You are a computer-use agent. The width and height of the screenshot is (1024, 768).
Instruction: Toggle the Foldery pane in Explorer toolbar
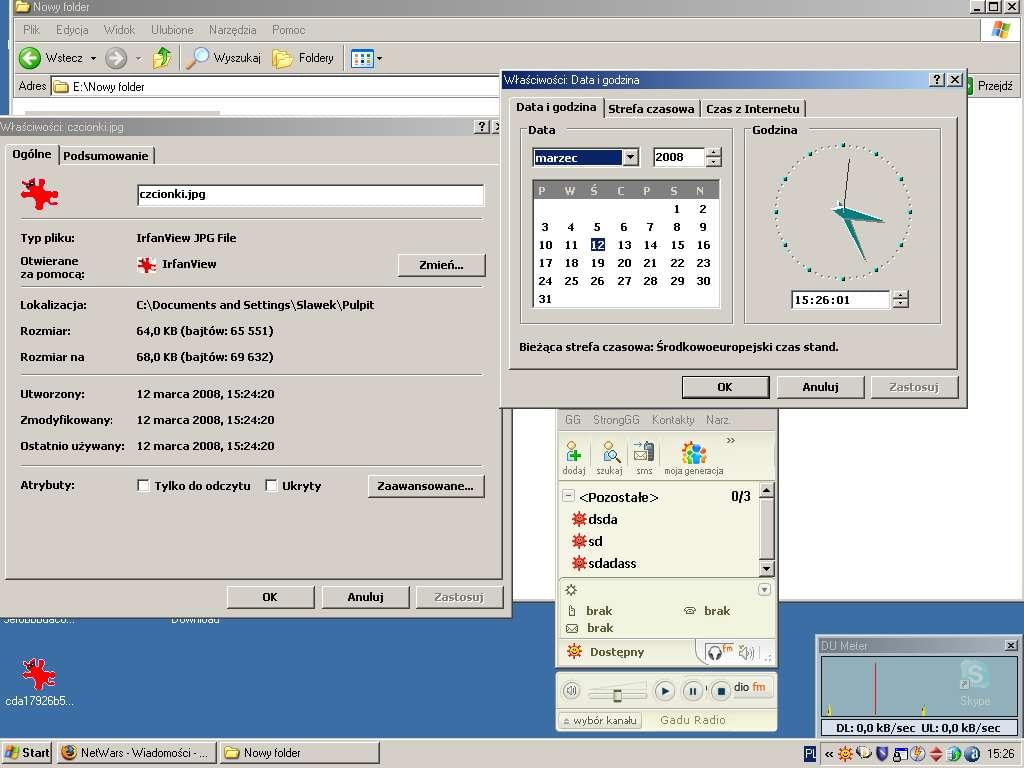[x=303, y=58]
